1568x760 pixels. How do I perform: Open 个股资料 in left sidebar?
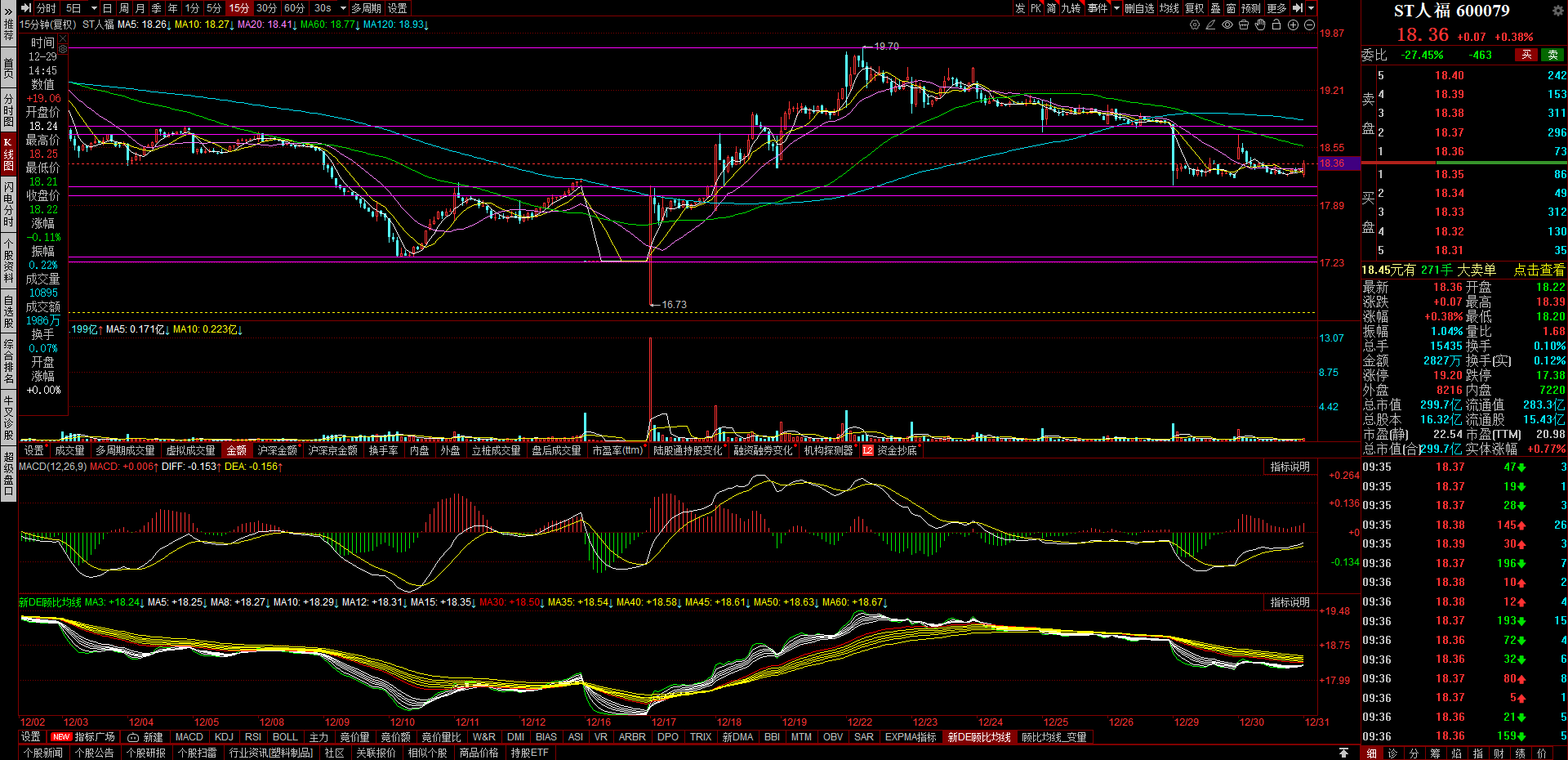(x=8, y=261)
